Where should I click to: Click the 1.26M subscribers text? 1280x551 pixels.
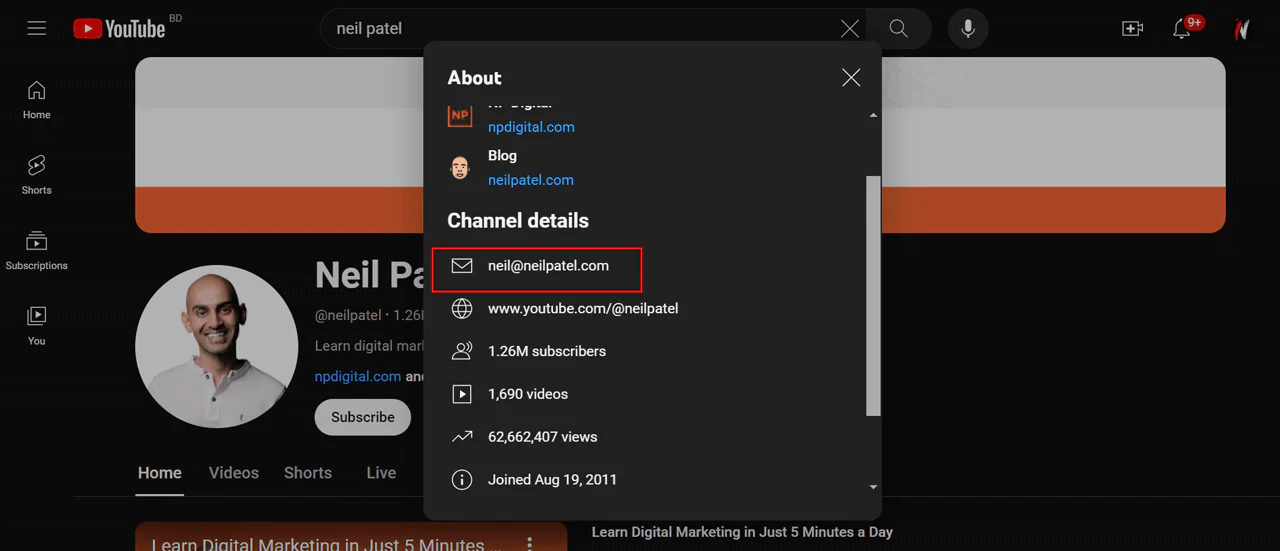click(x=547, y=351)
